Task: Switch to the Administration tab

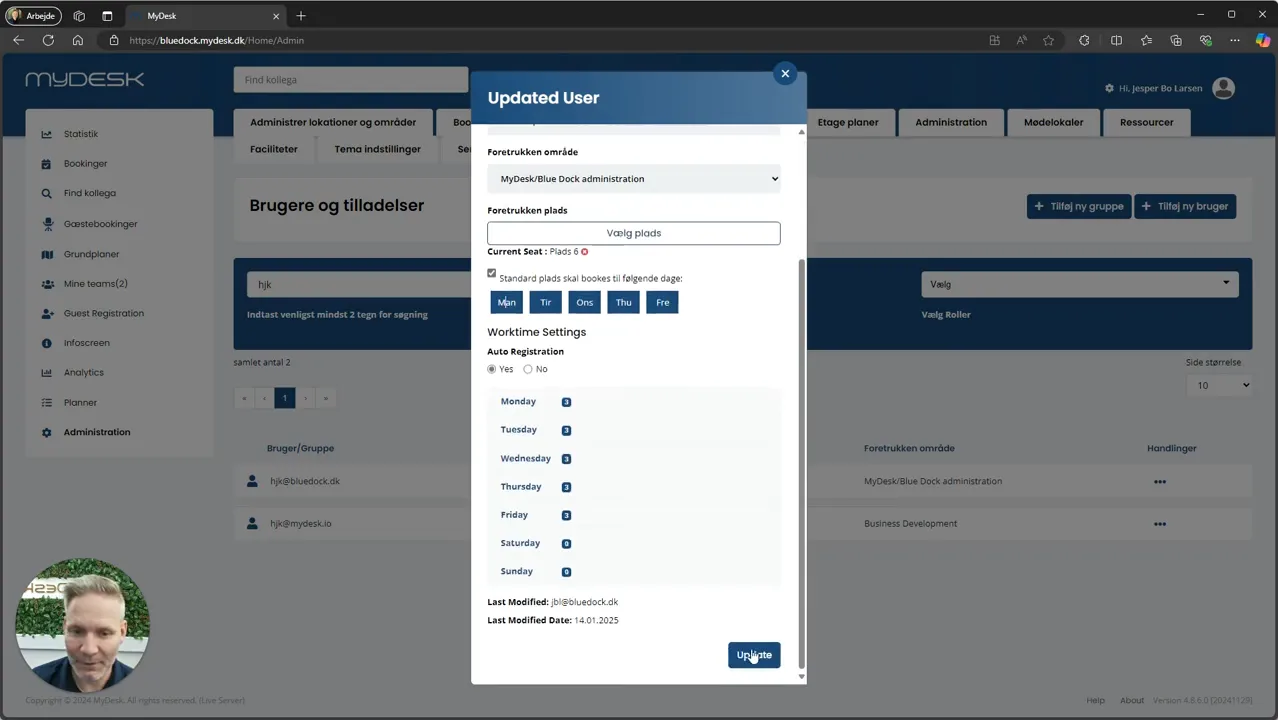Action: 951,122
